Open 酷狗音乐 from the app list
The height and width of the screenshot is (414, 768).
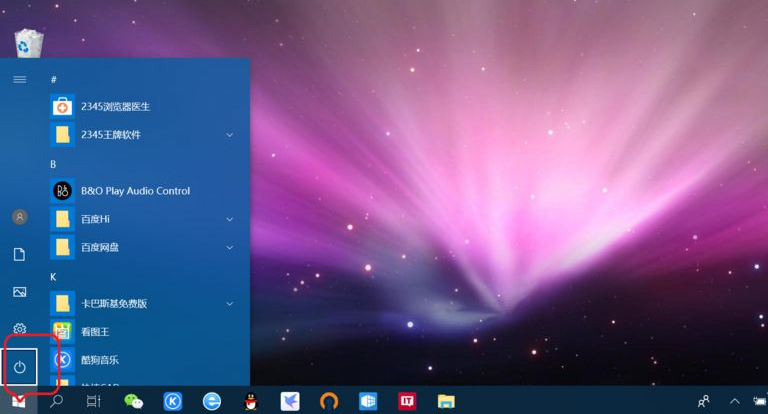[100, 359]
